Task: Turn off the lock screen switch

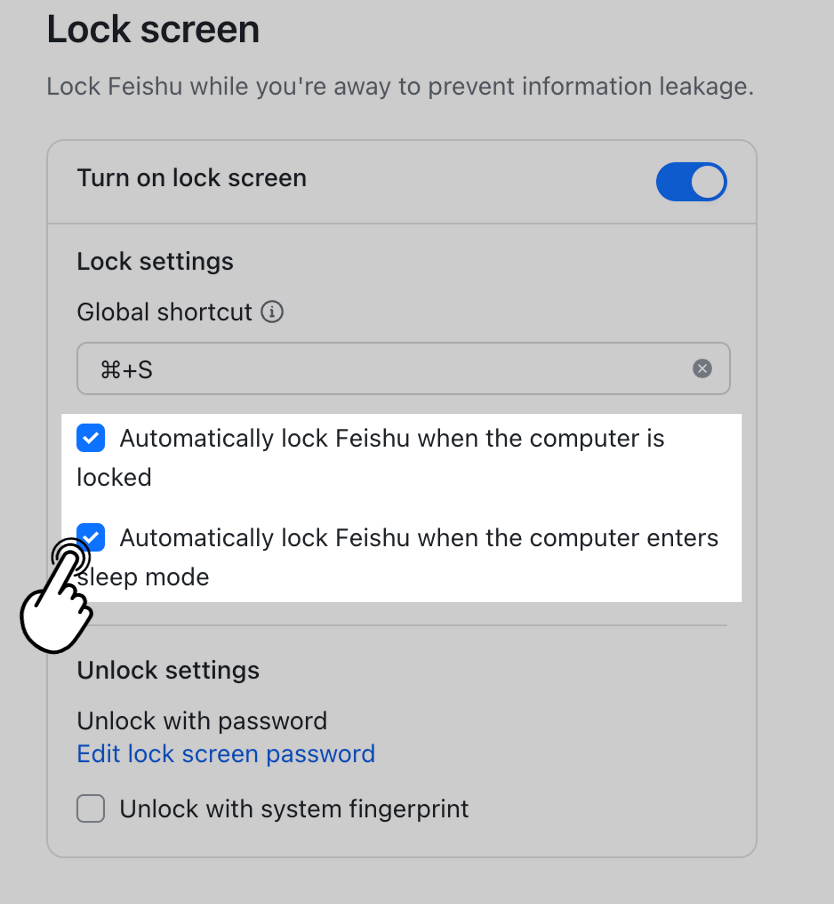Action: [x=691, y=182]
